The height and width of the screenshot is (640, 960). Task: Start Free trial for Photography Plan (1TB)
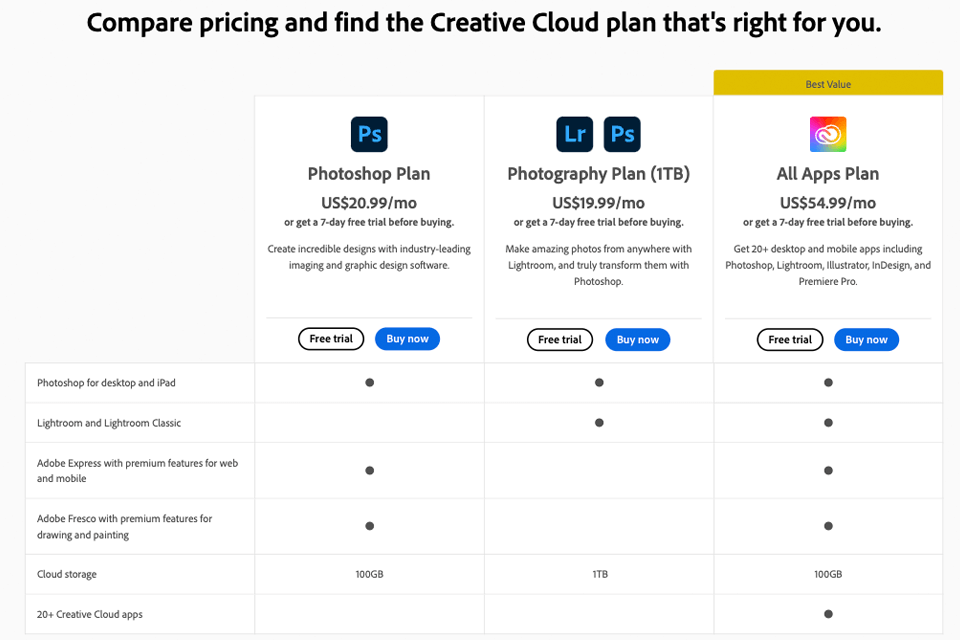560,340
